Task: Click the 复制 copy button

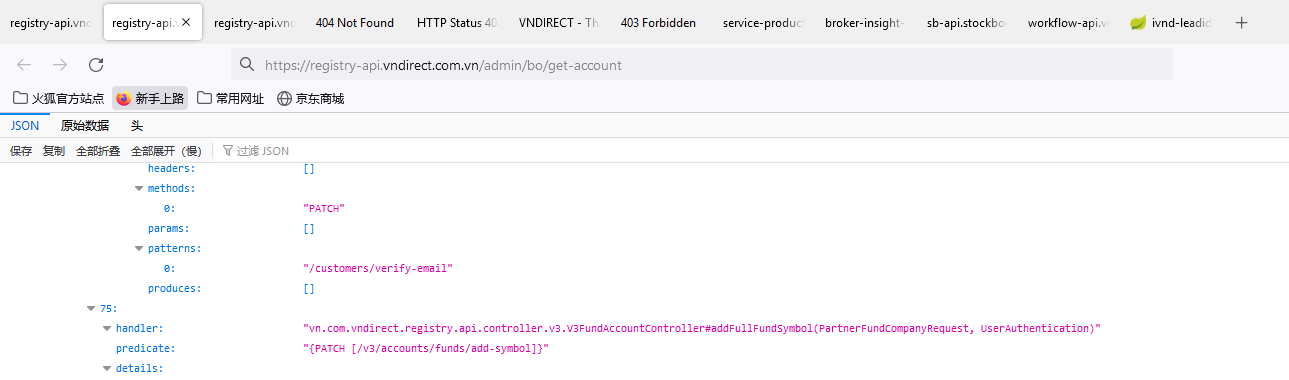Action: 54,151
